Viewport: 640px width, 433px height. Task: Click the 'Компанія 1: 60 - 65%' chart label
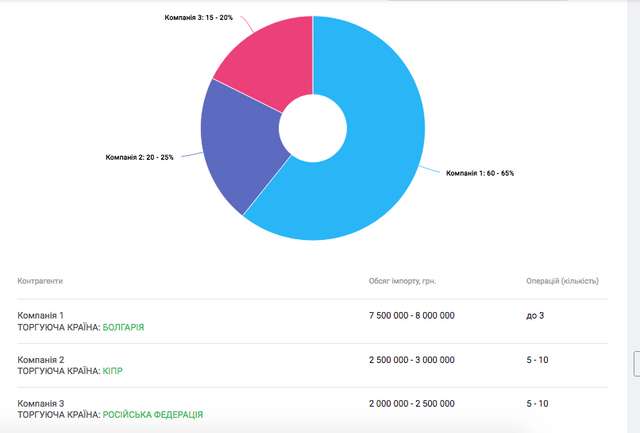click(x=479, y=173)
